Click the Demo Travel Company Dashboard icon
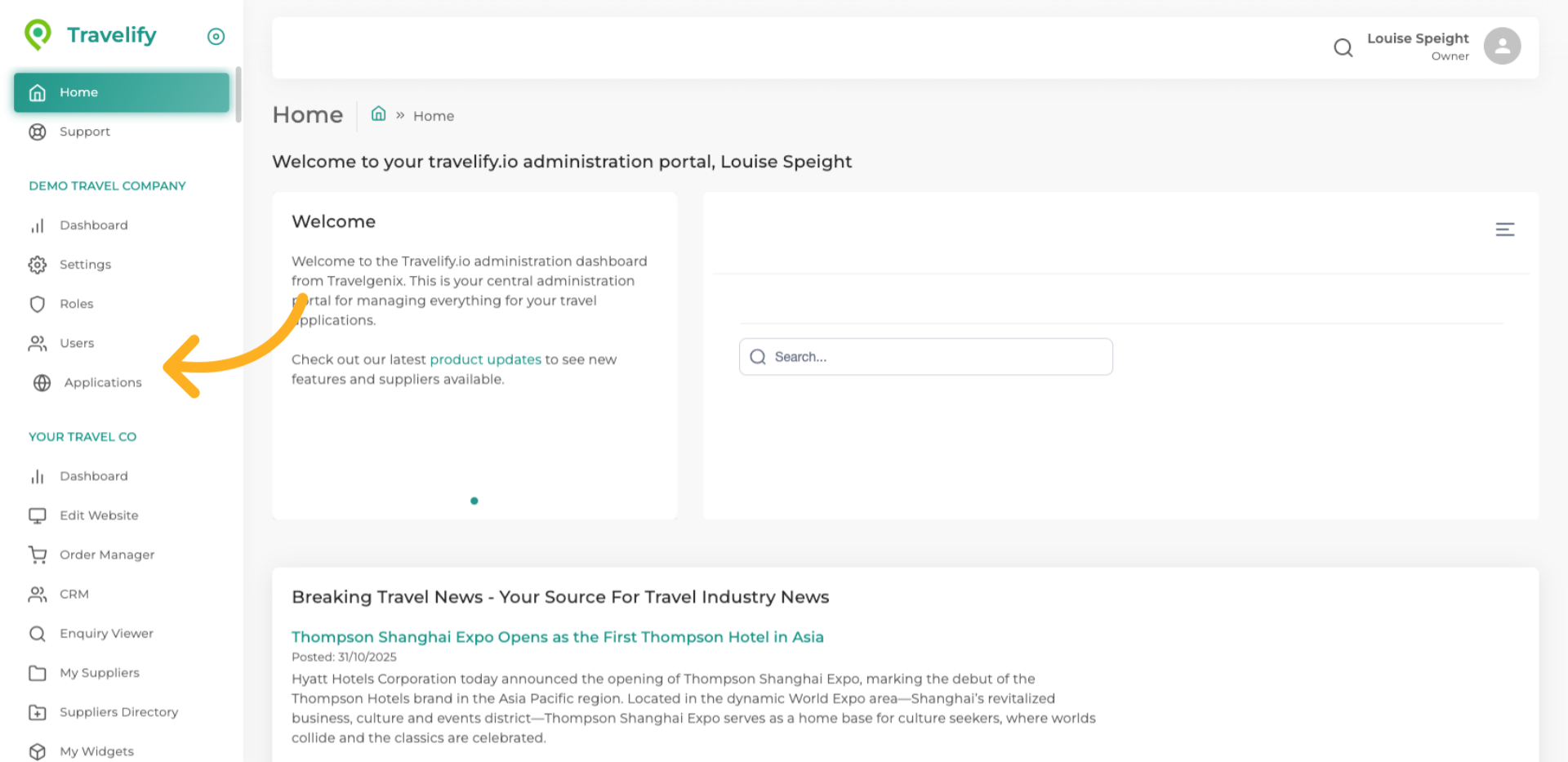1568x762 pixels. coord(38,225)
